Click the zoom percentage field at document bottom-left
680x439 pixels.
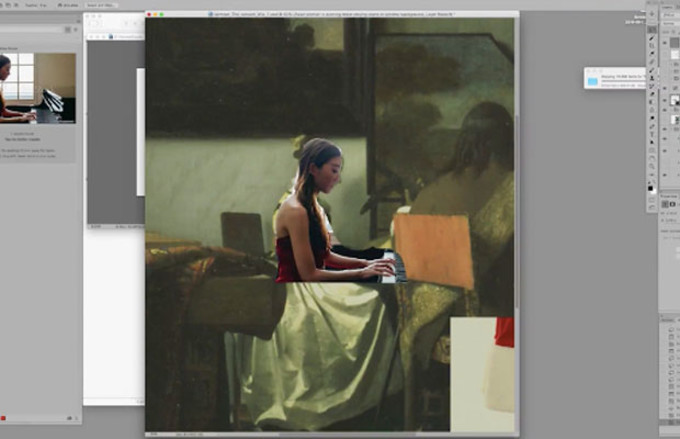point(154,434)
